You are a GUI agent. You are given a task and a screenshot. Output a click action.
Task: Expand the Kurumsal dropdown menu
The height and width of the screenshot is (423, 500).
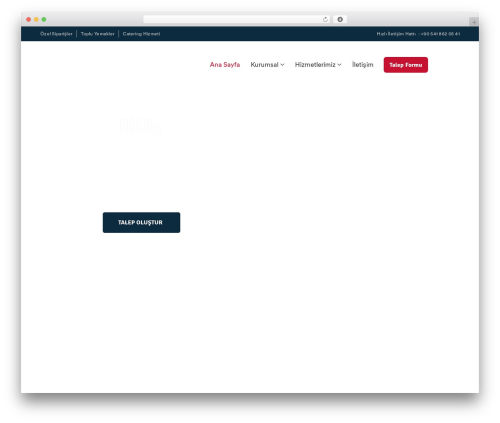coord(267,65)
